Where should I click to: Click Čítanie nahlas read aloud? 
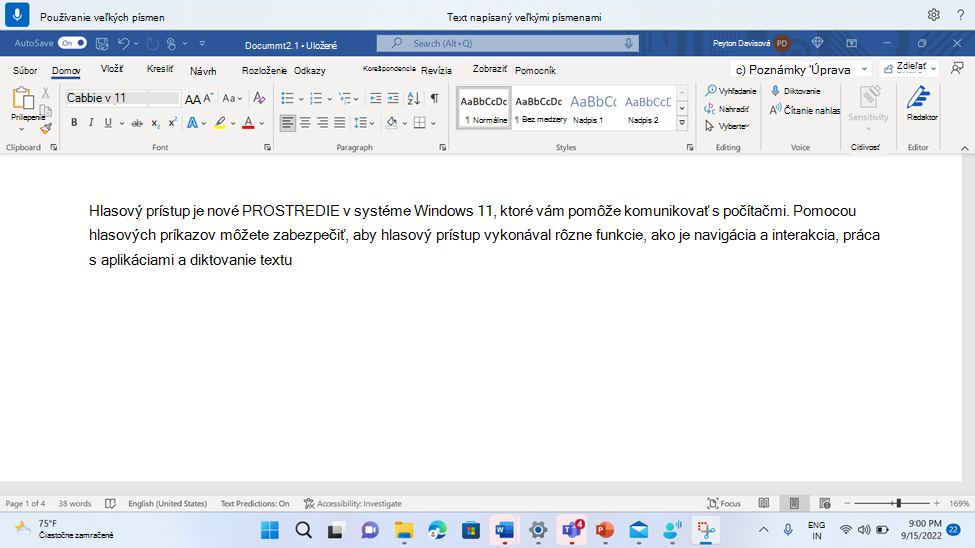tap(805, 110)
